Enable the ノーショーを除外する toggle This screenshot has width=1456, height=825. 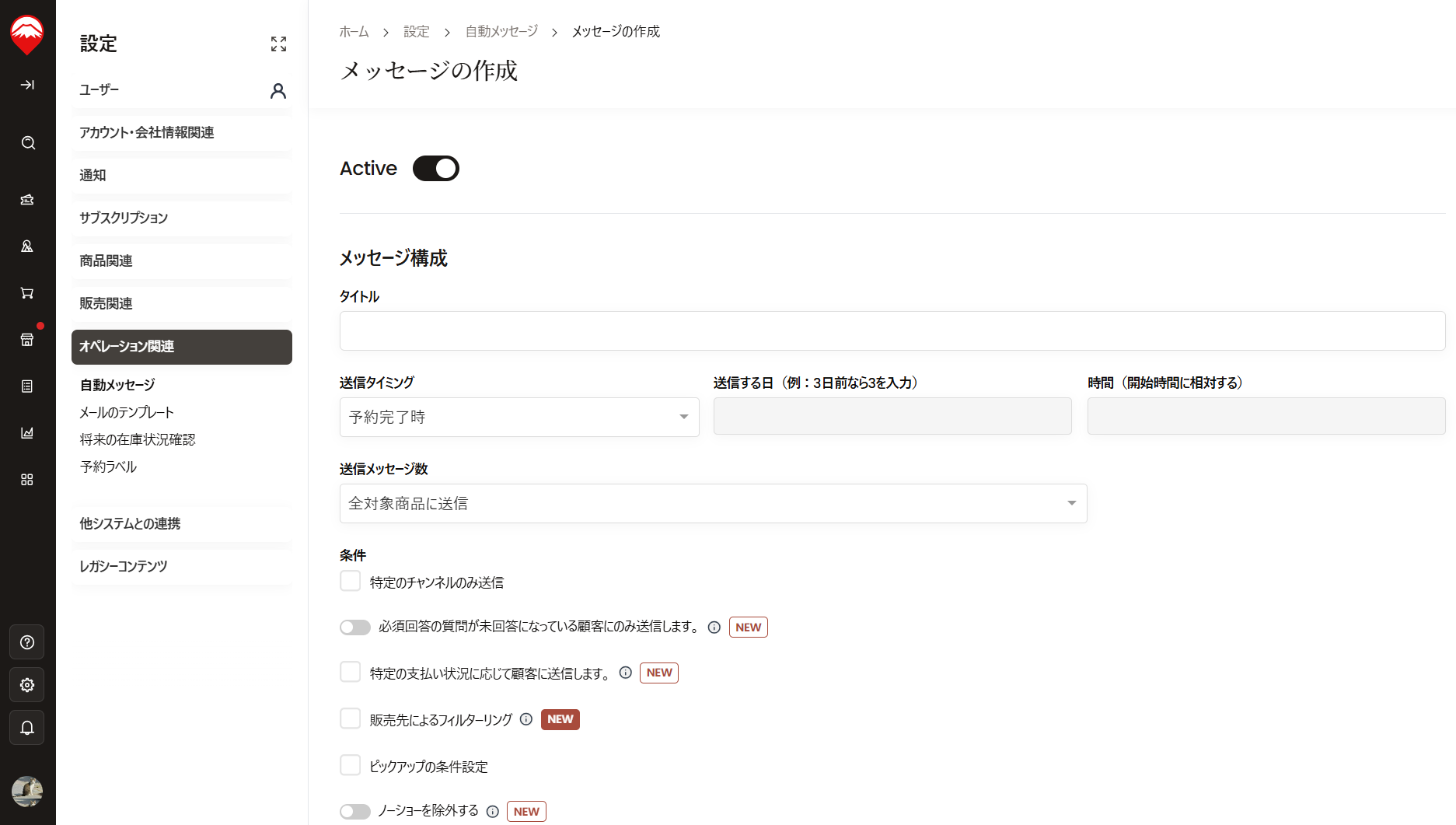(x=355, y=812)
